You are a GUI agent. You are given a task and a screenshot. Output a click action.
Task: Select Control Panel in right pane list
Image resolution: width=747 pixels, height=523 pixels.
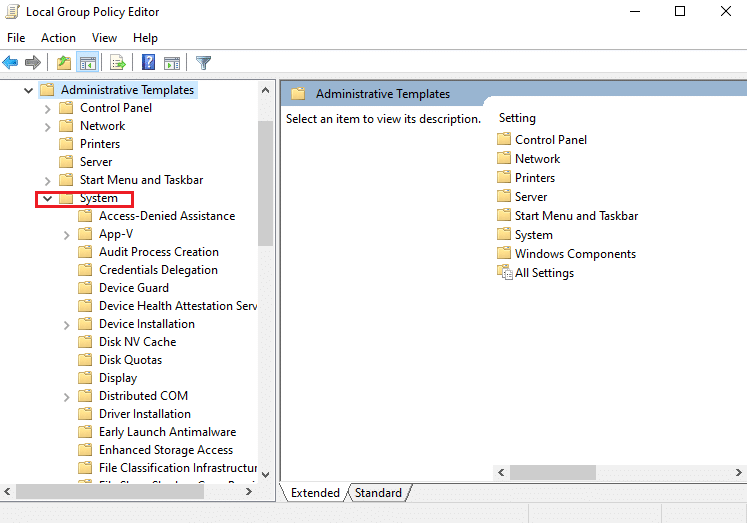click(551, 140)
